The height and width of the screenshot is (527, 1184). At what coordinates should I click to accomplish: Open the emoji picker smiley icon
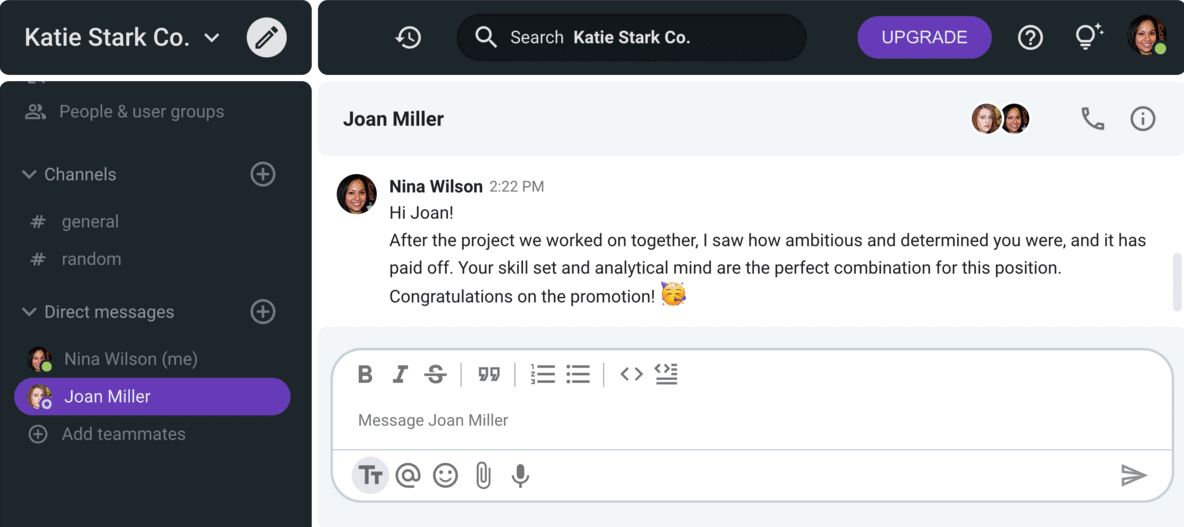pos(446,475)
